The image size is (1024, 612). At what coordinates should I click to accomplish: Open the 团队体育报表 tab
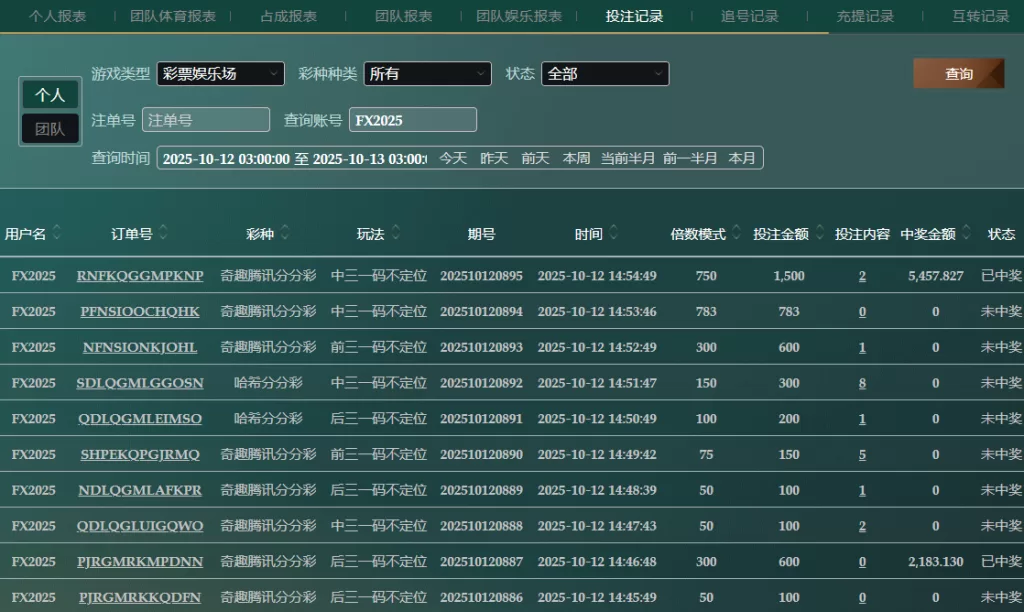[173, 16]
